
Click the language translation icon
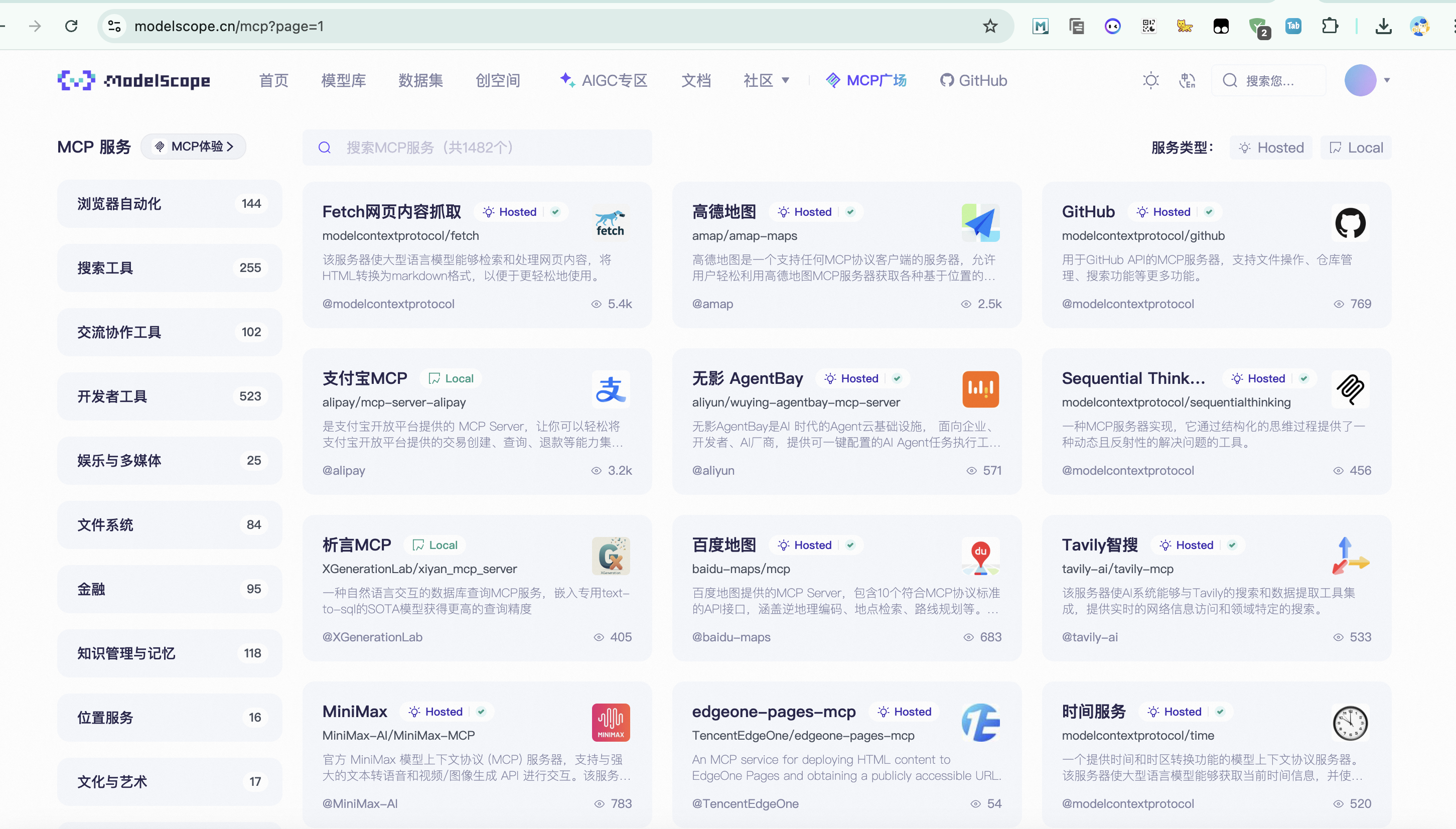coord(1187,80)
